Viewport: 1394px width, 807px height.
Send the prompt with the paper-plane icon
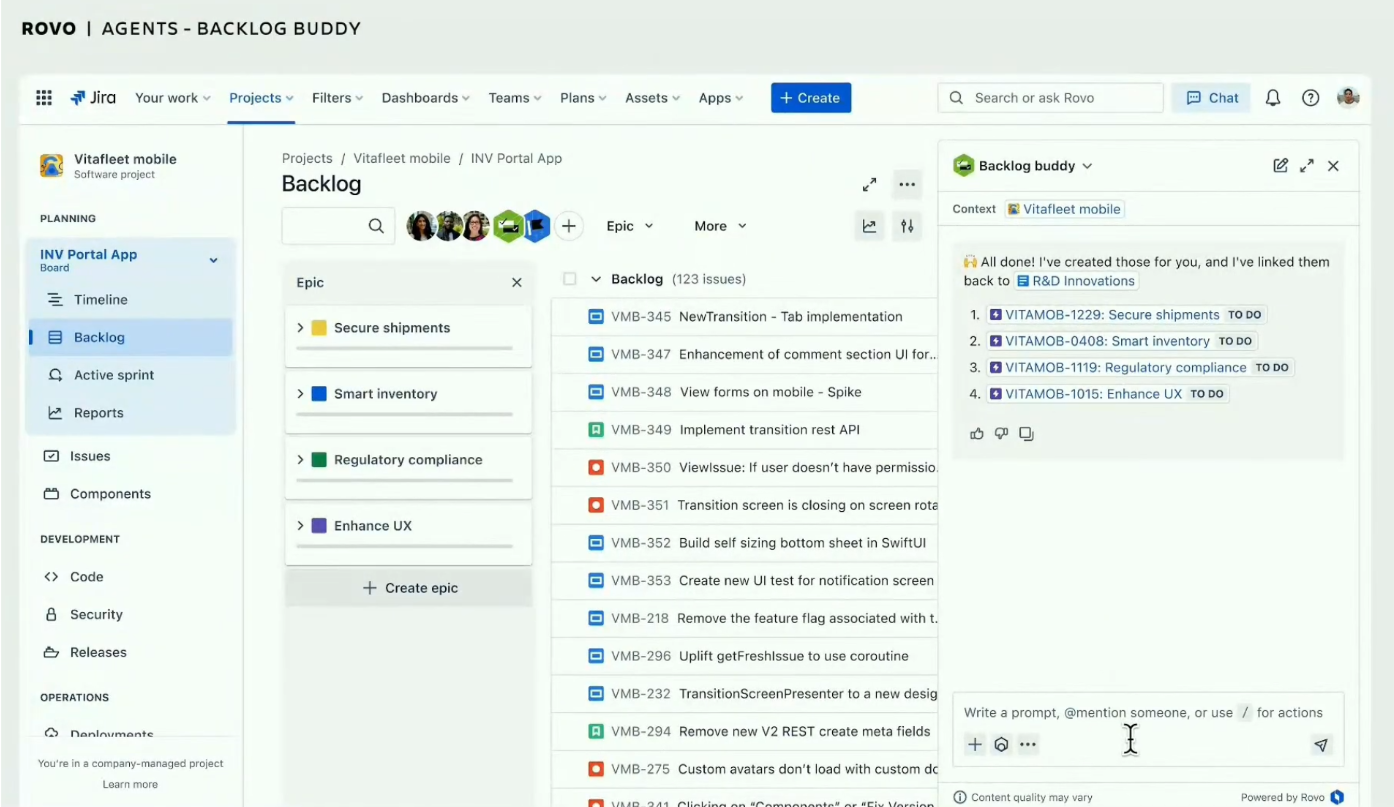[1321, 745]
